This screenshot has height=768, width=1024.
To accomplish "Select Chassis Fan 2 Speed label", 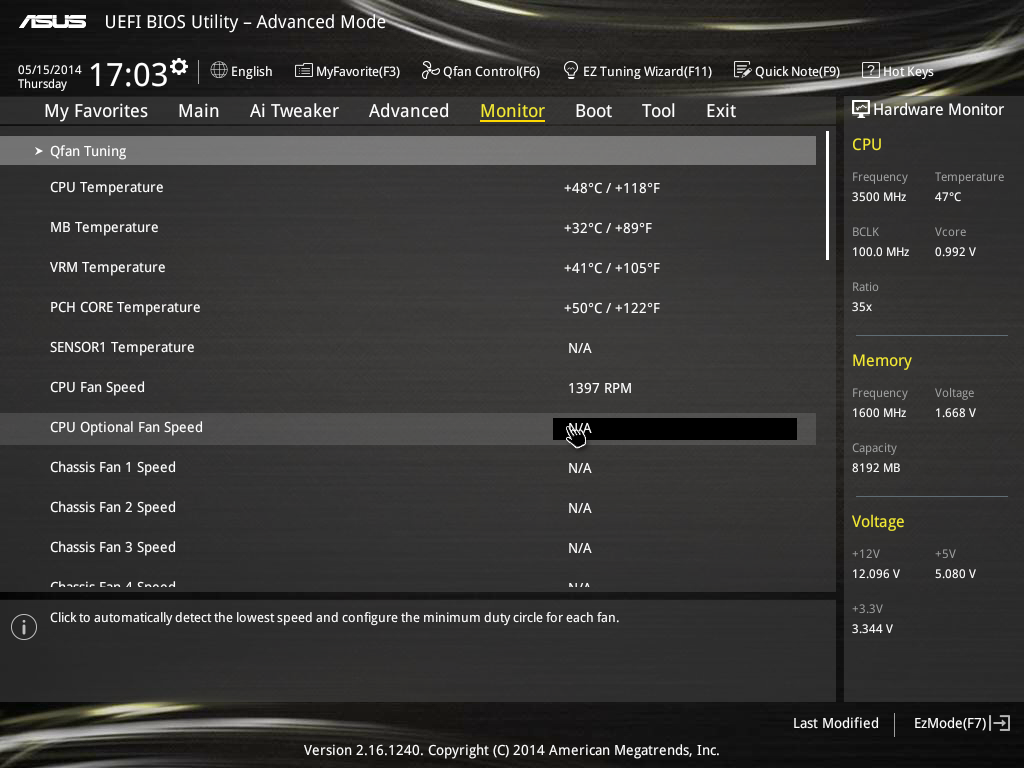I will [112, 507].
